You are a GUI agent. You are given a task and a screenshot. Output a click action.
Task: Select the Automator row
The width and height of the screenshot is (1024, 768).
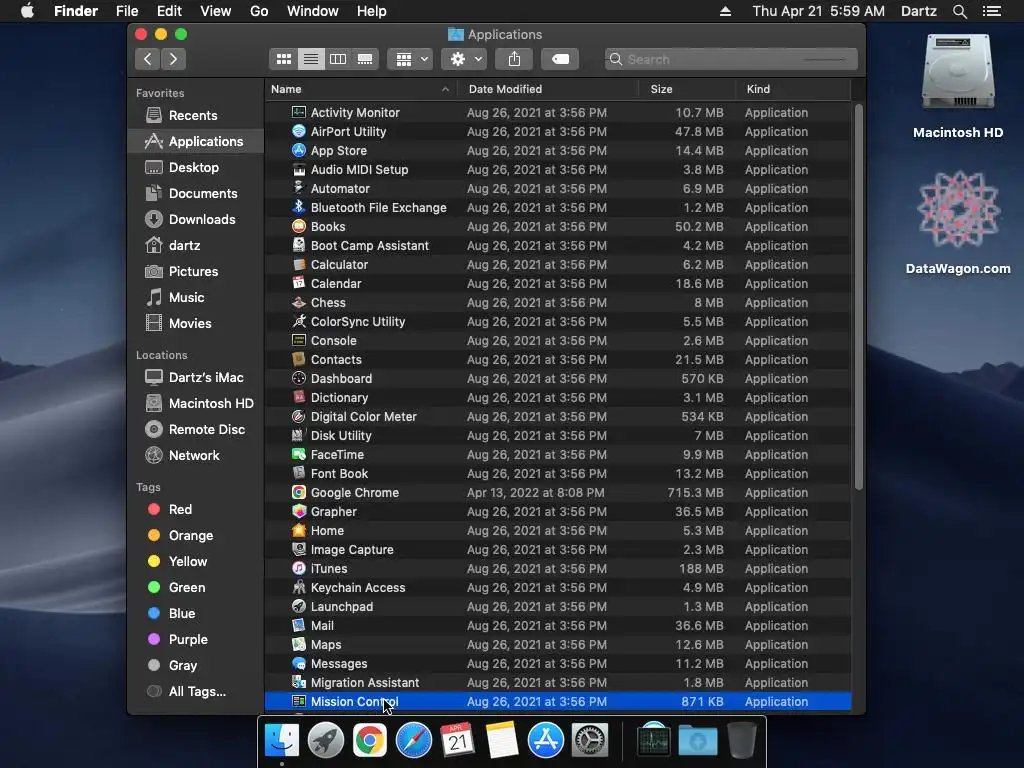pyautogui.click(x=558, y=189)
